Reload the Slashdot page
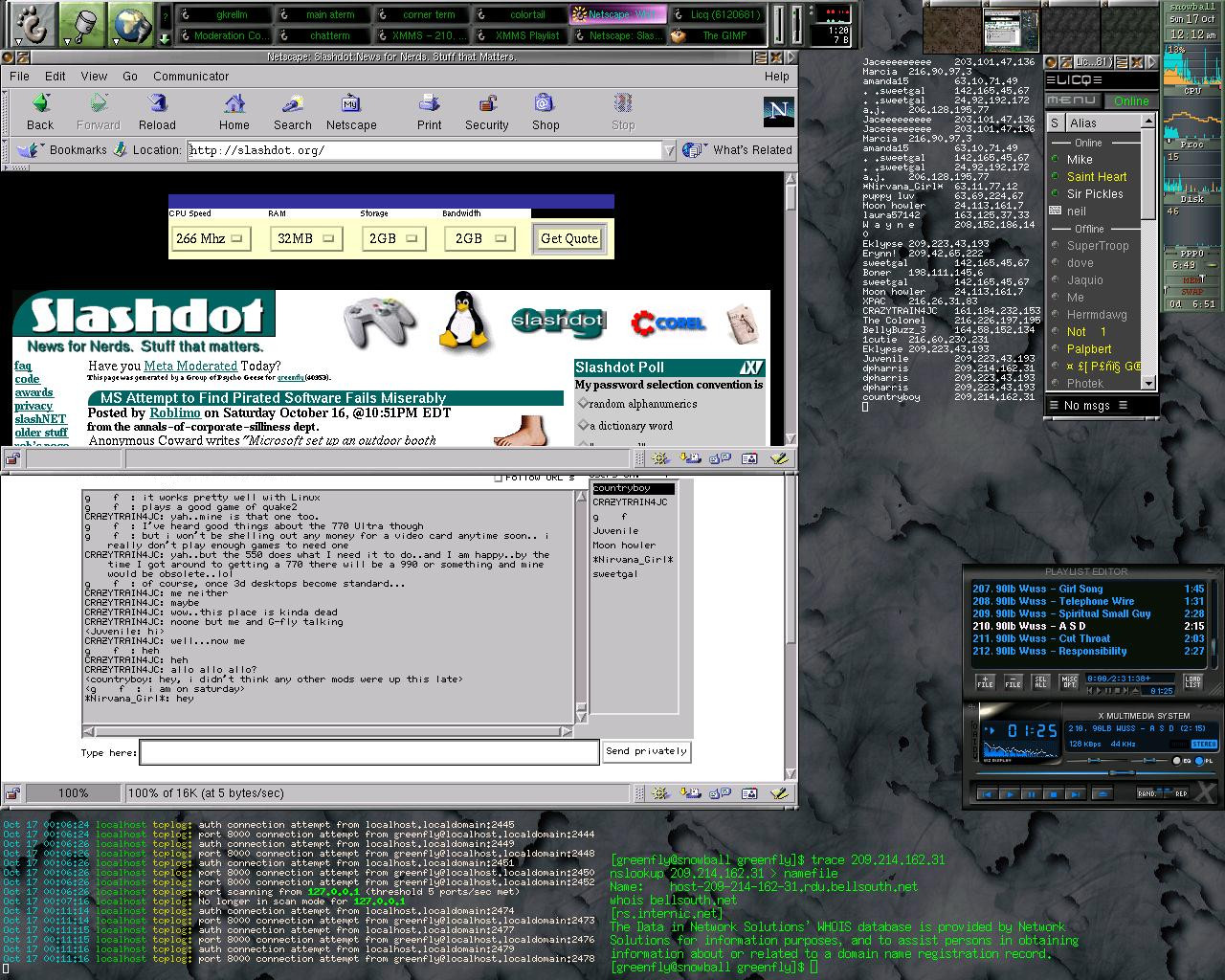1225x980 pixels. 157,112
